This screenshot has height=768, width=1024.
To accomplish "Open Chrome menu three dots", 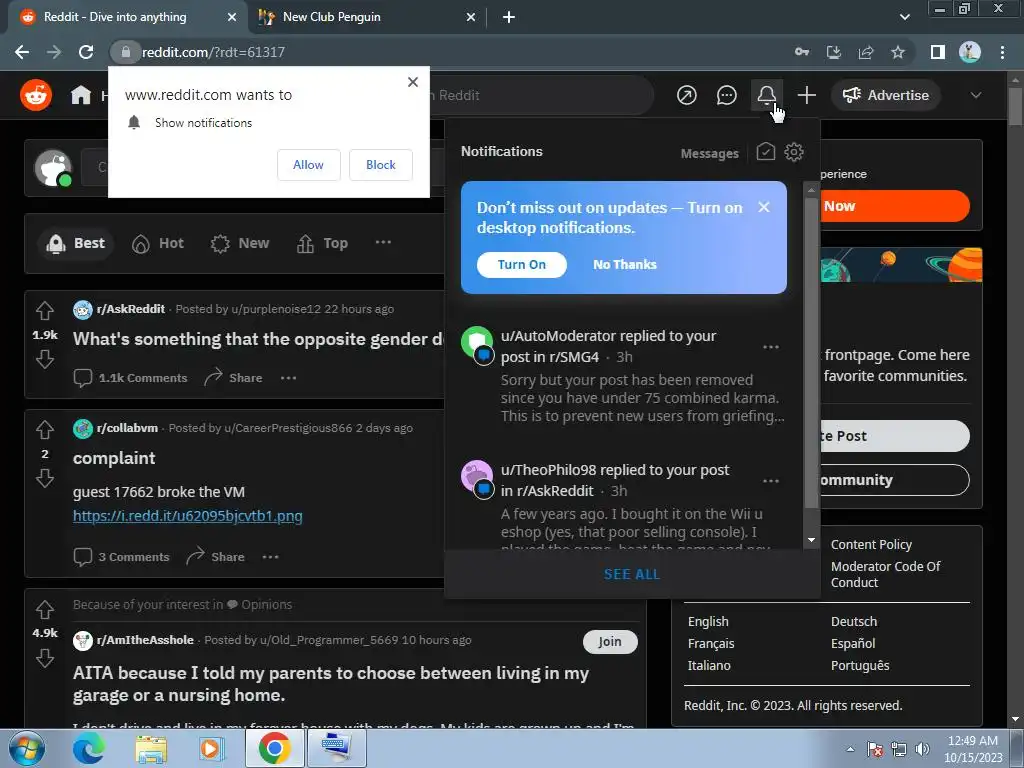I will coord(1002,52).
